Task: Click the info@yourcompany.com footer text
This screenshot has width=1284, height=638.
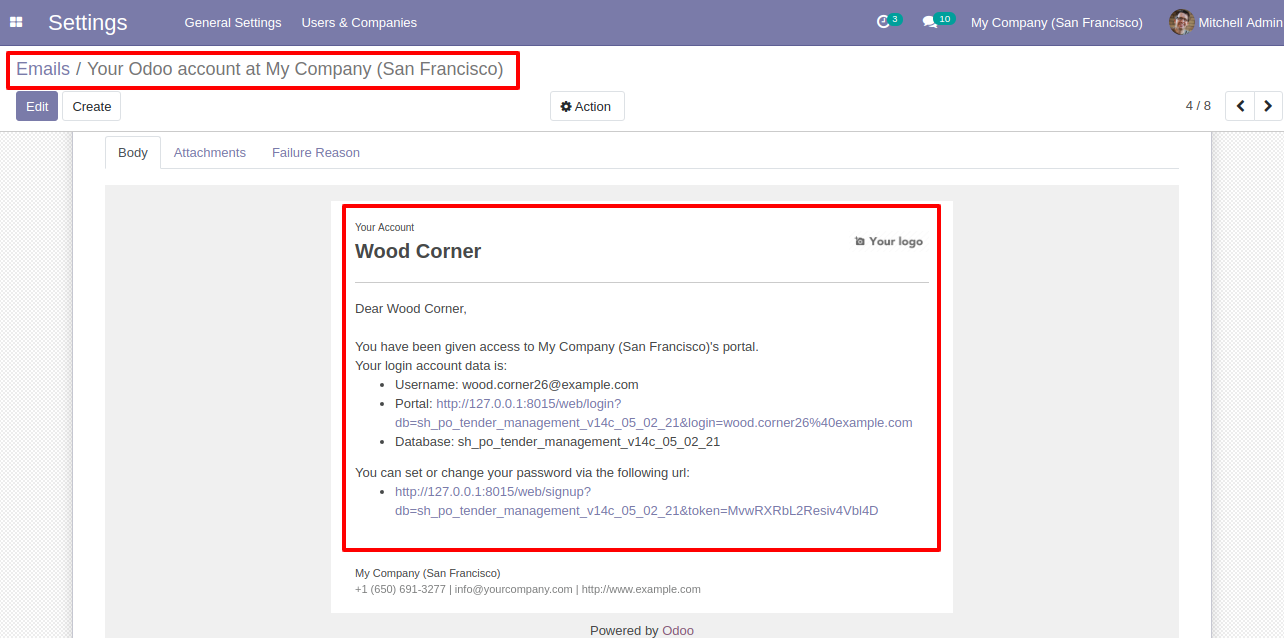Action: pyautogui.click(x=514, y=589)
